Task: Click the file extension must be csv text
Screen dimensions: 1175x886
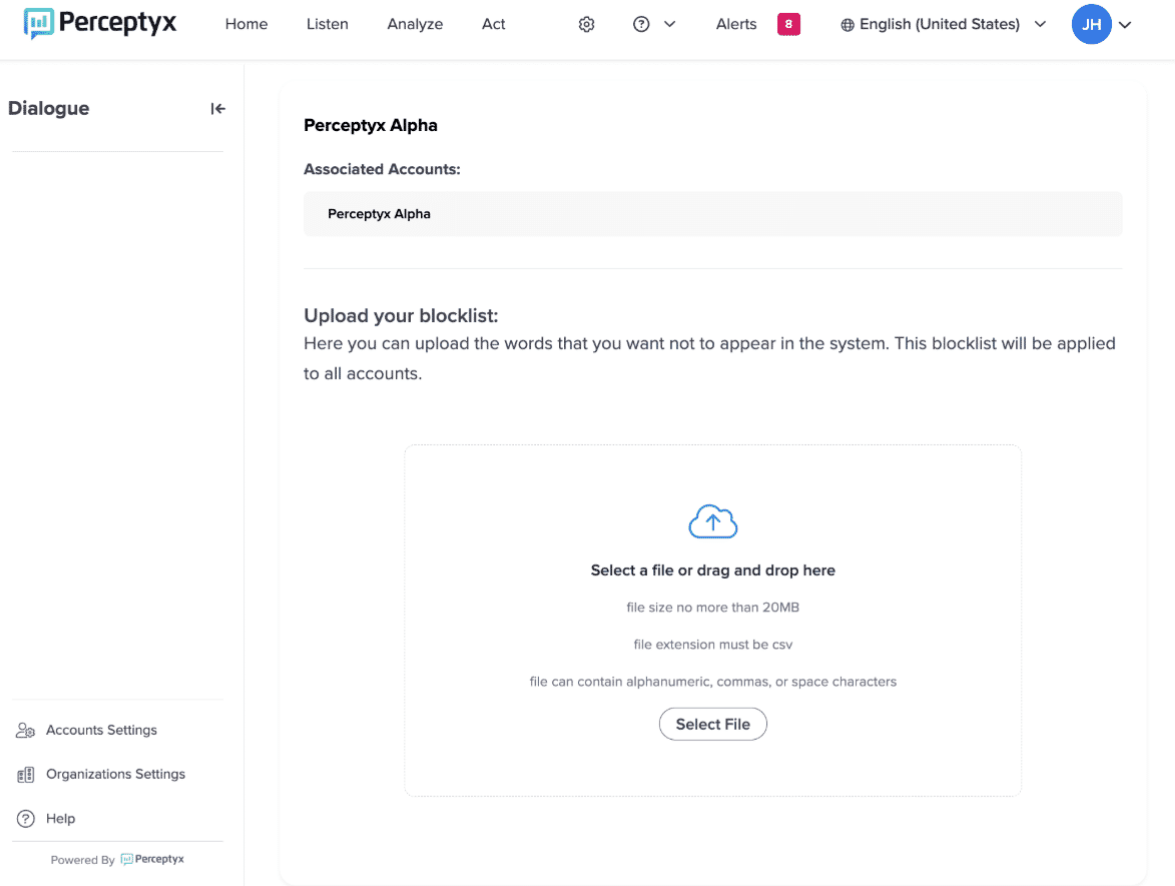Action: [713, 645]
